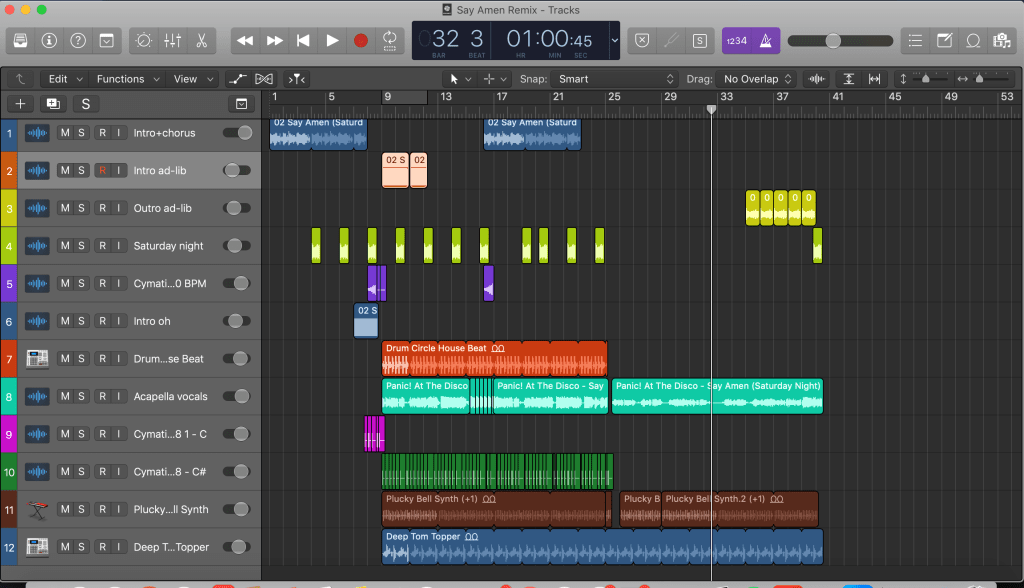Solo the 'Acapella vocals' track
1024x588 pixels.
(x=82, y=396)
